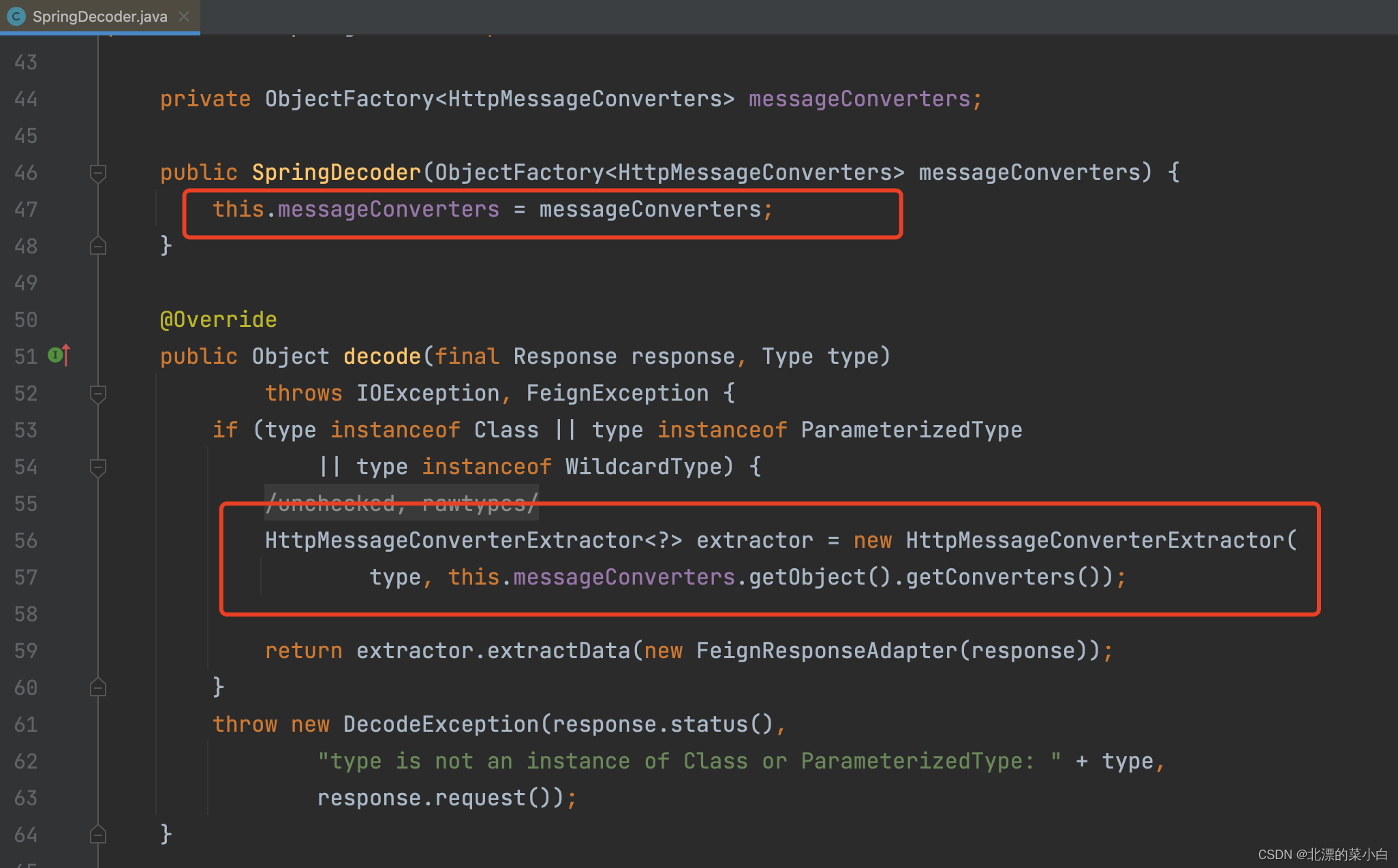
Task: Click line number 59 in the gutter
Action: [x=26, y=651]
